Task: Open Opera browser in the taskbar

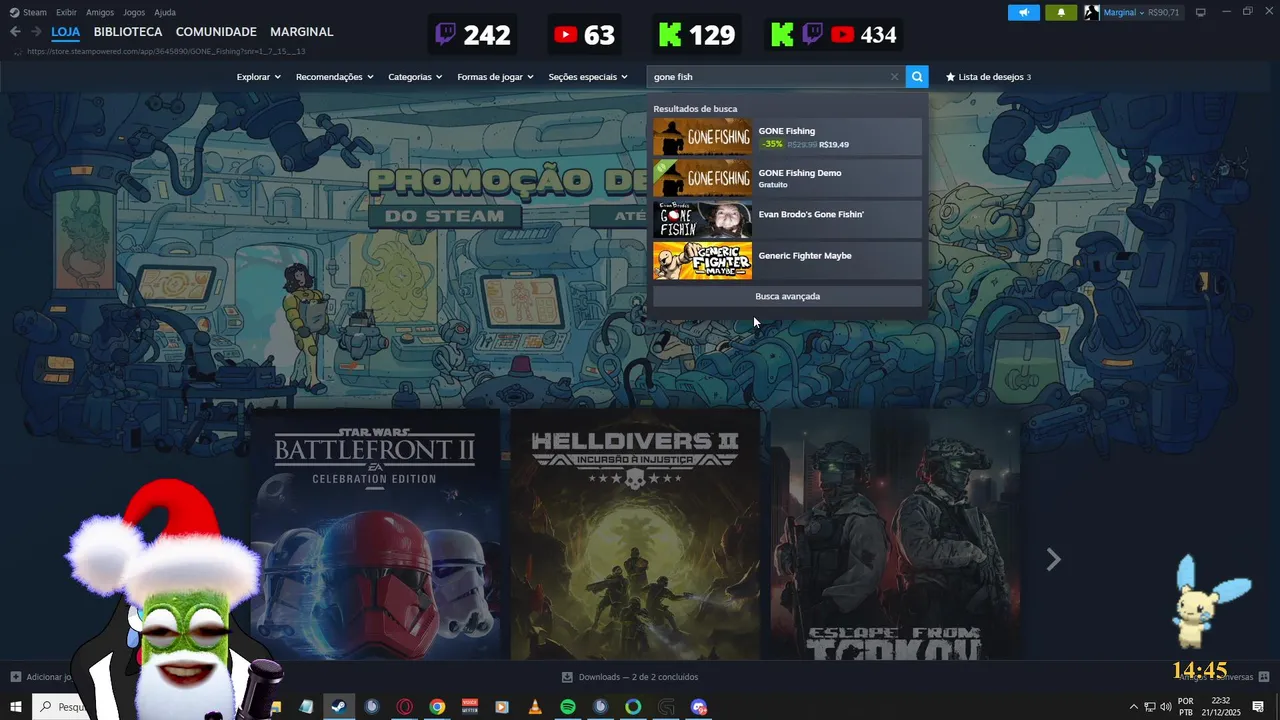Action: click(x=405, y=707)
